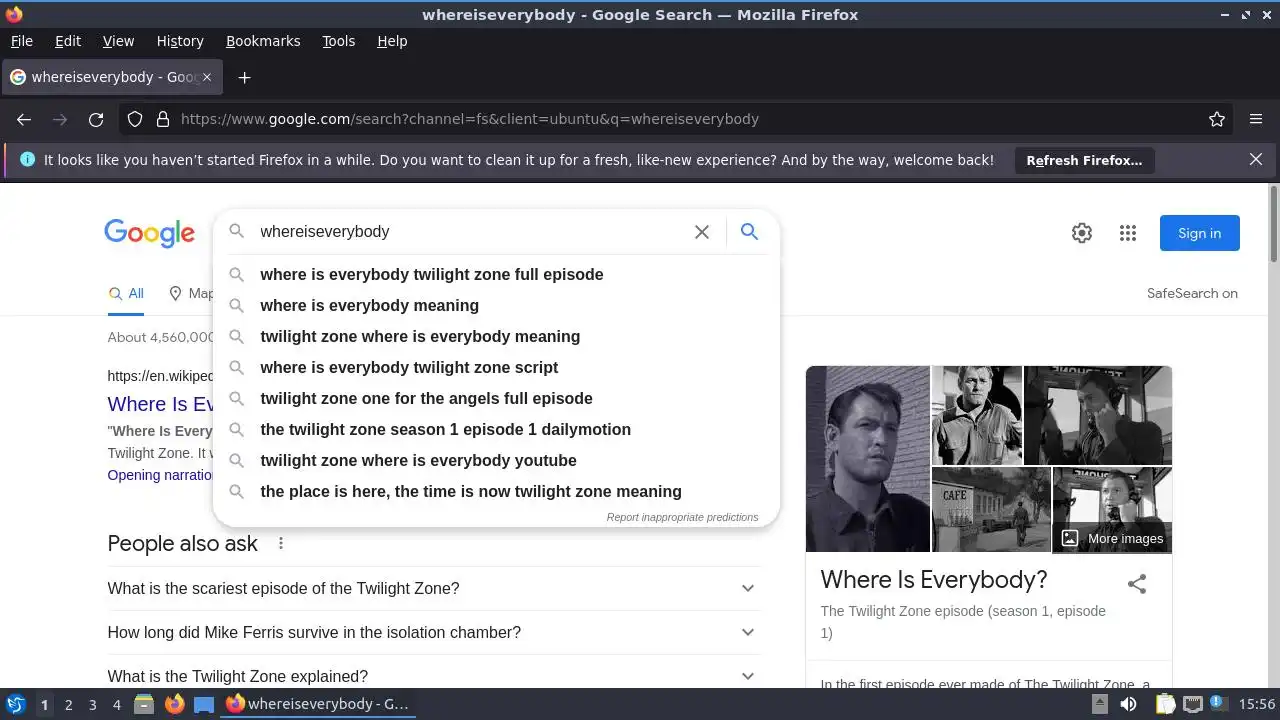Open the Google apps grid icon

coord(1128,233)
